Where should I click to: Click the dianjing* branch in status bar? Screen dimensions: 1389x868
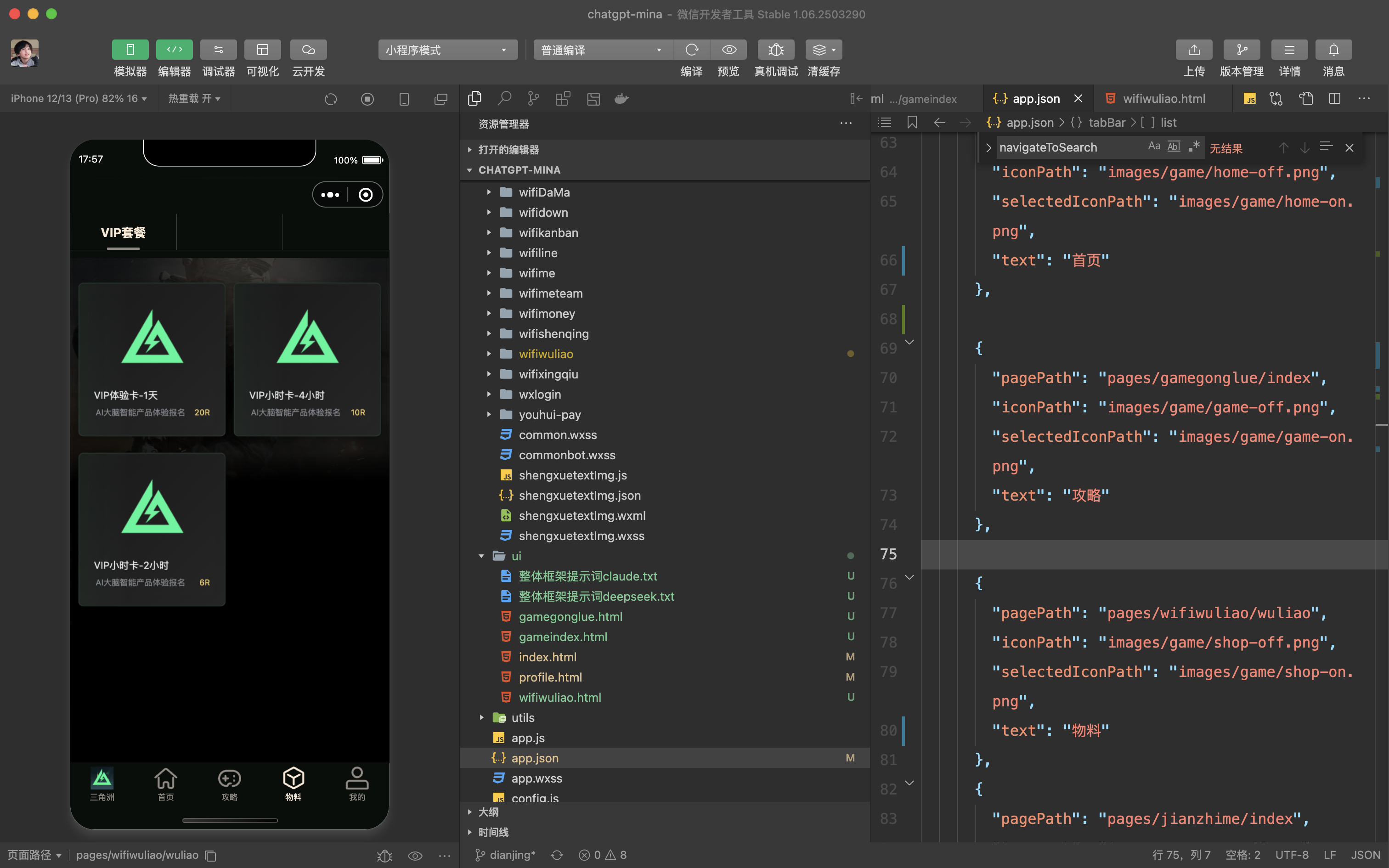tap(506, 855)
